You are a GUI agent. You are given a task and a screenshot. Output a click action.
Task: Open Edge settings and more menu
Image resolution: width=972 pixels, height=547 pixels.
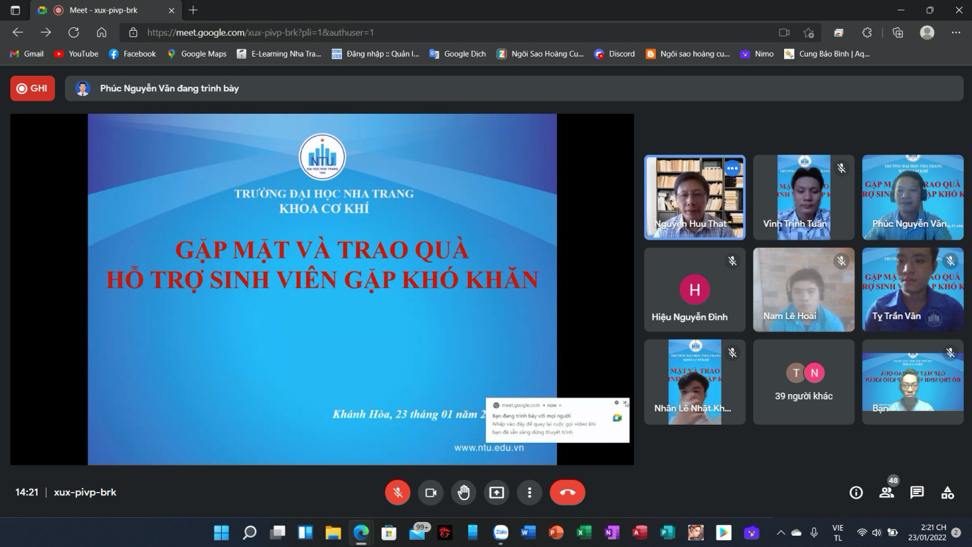tap(956, 32)
